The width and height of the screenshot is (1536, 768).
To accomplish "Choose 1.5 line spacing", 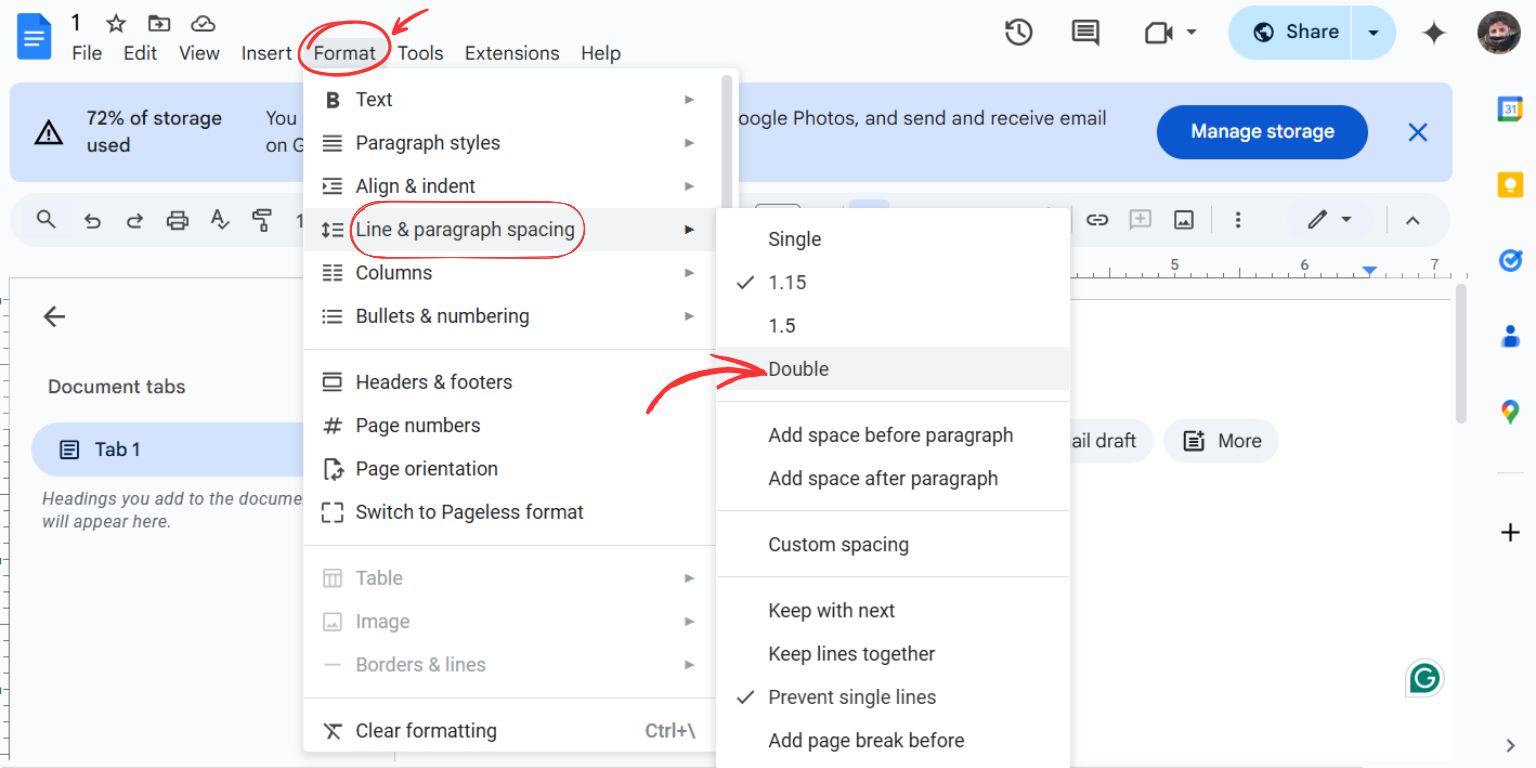I will point(892,325).
